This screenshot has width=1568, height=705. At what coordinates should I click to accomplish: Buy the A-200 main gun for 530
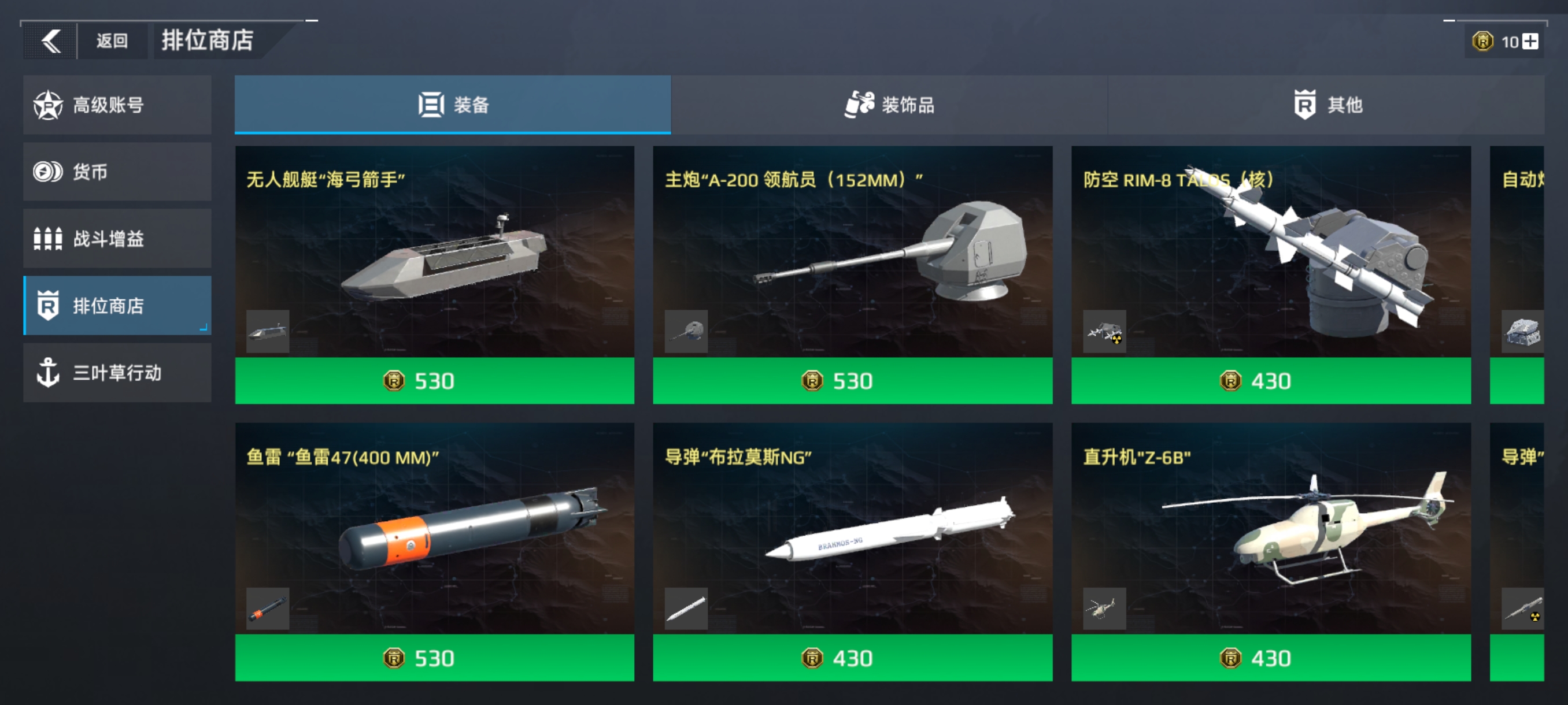click(x=853, y=381)
